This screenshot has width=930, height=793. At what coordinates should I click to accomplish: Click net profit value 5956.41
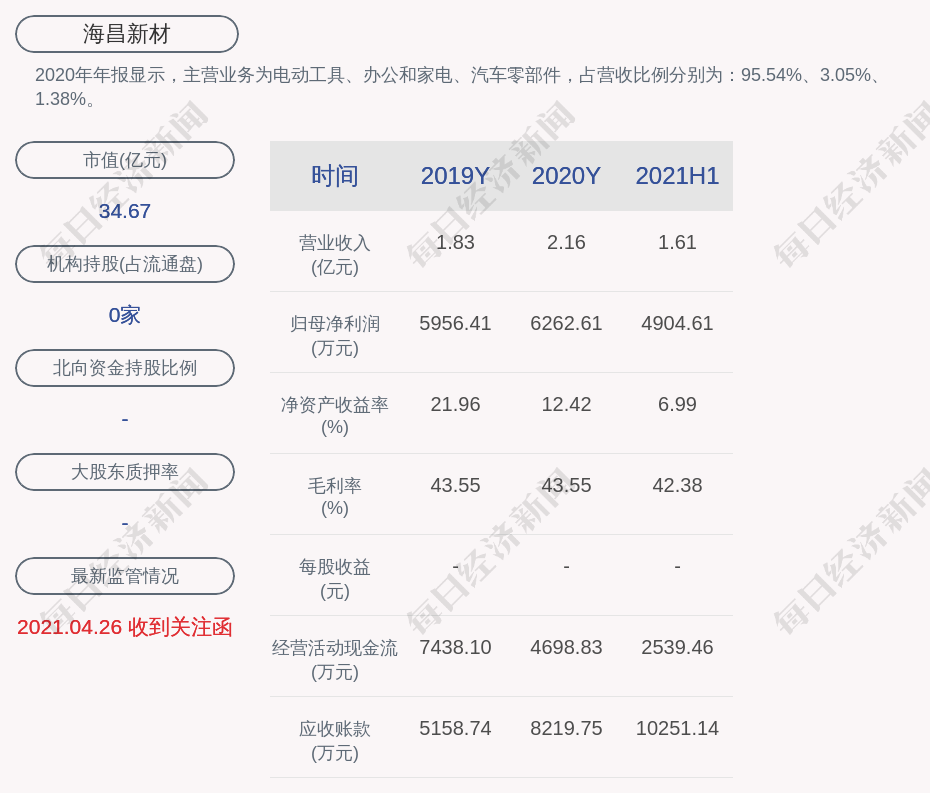pos(455,323)
